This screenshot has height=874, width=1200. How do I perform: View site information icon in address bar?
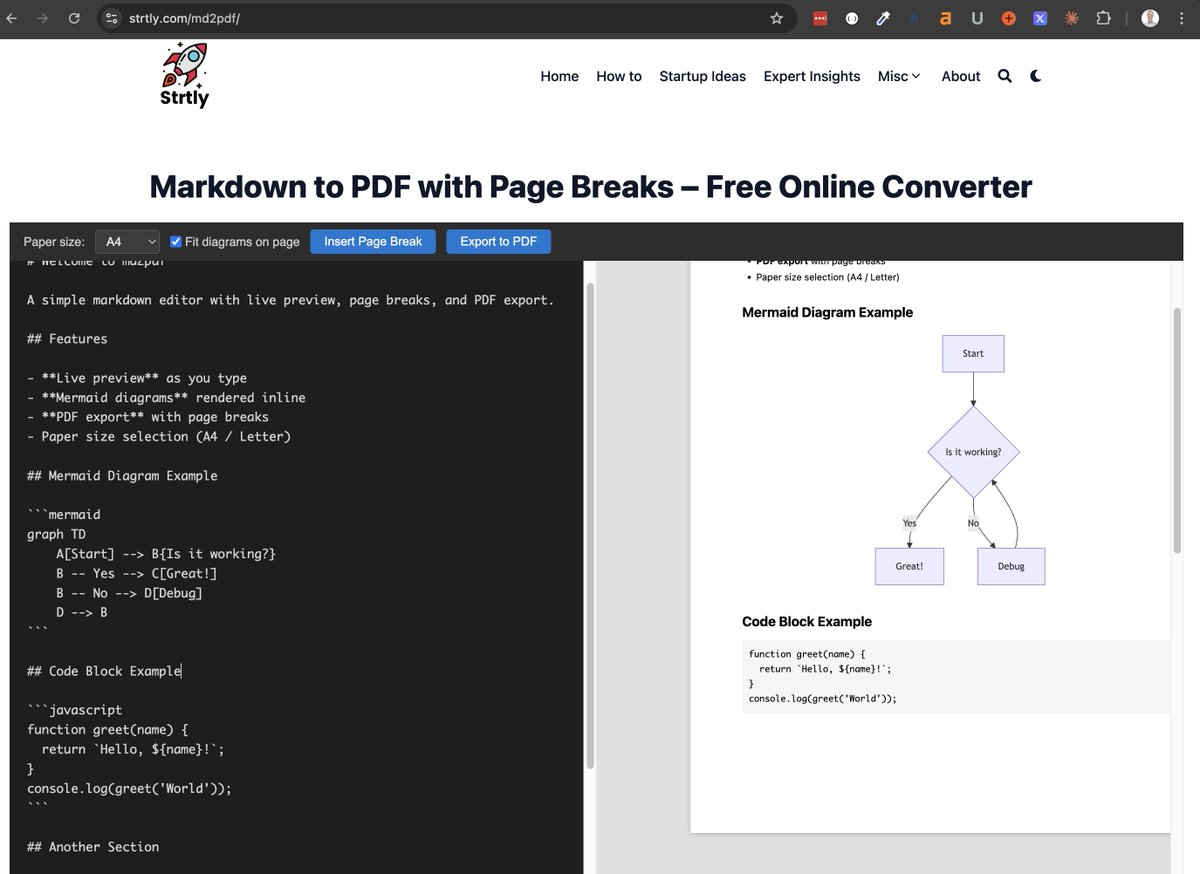pyautogui.click(x=112, y=18)
